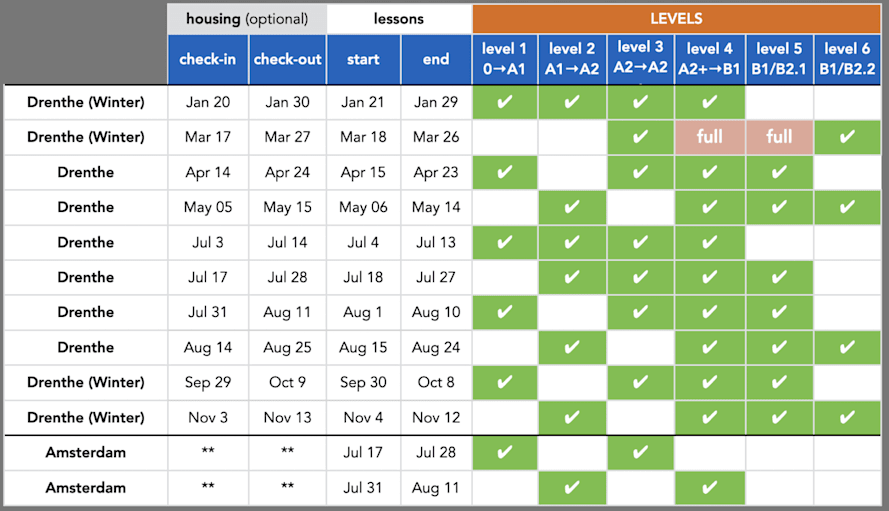Click the Aug 24 end date cell

436,347
